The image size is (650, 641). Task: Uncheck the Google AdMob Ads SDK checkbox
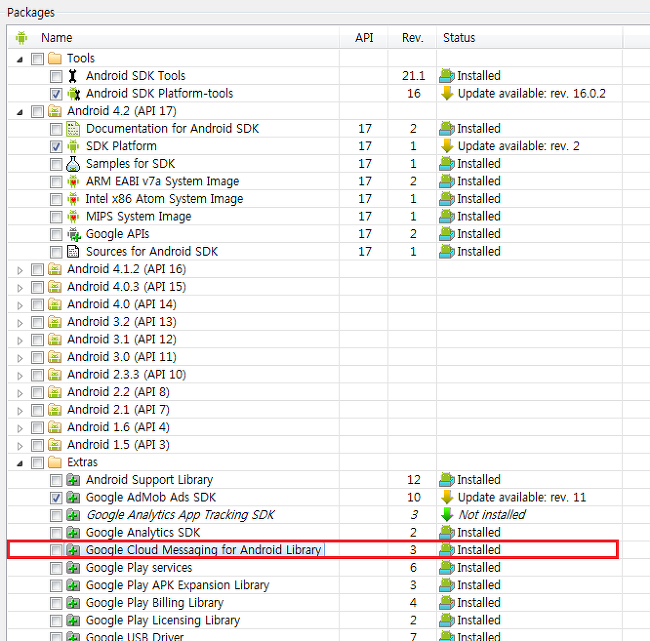pos(56,498)
